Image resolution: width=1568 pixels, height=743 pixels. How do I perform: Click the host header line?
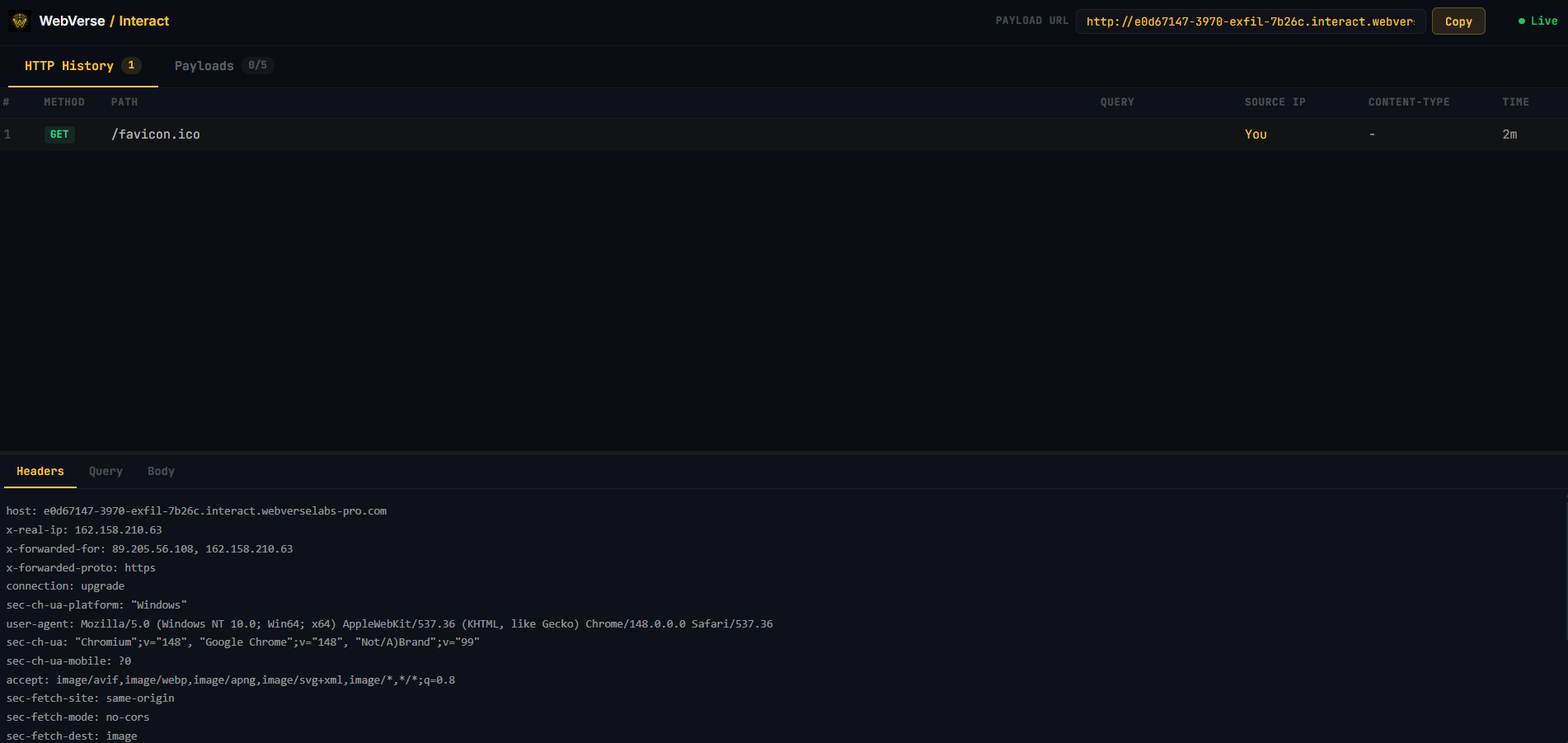[x=196, y=511]
